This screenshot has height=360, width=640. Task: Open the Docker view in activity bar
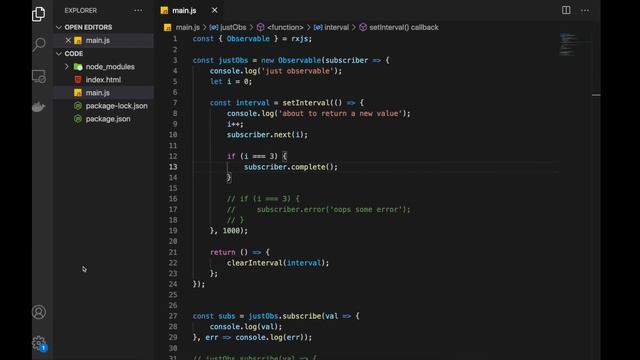coord(39,107)
